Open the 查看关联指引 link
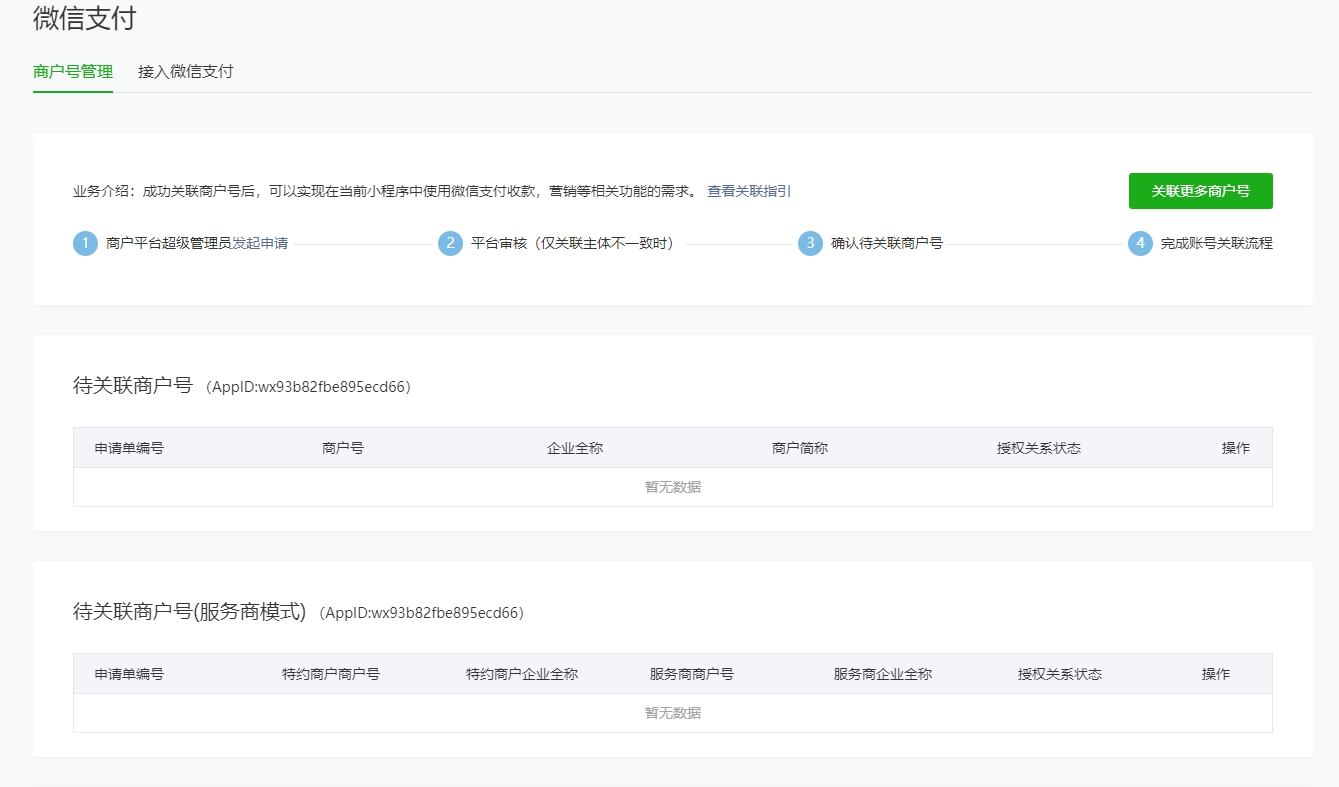Viewport: 1339px width, 787px height. (x=749, y=191)
